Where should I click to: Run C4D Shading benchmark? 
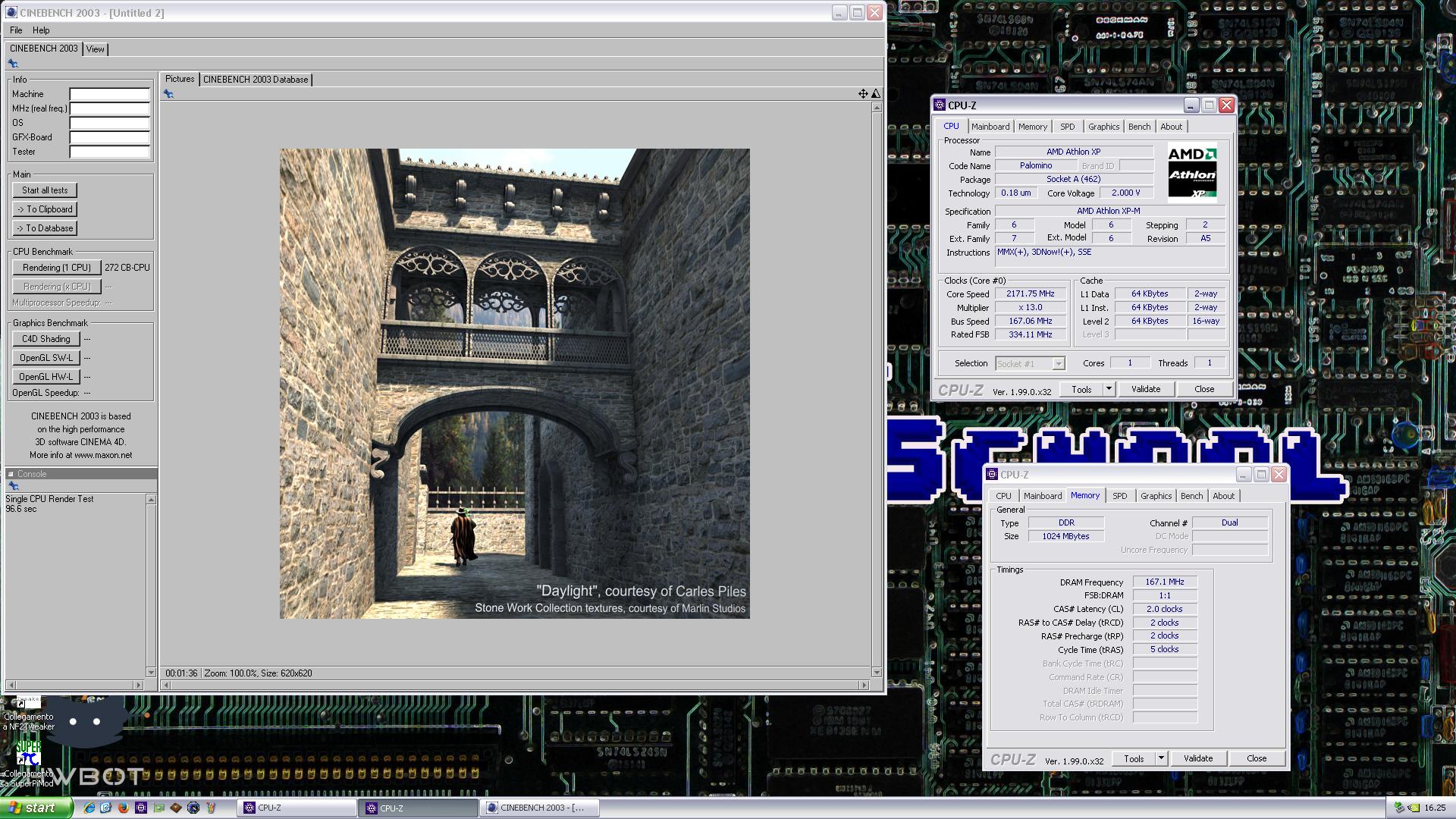[x=46, y=339]
